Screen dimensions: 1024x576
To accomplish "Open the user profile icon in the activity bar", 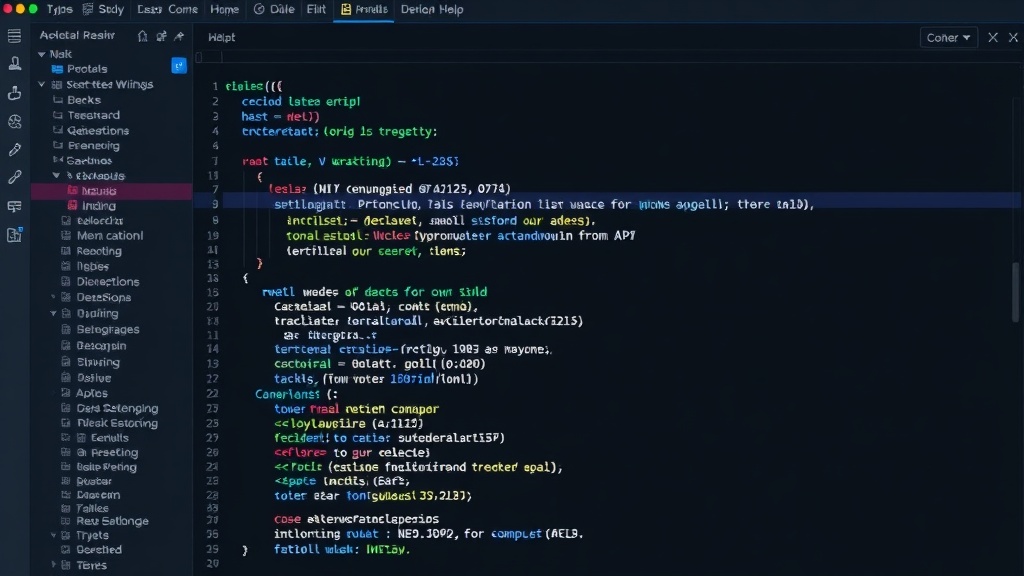I will (x=14, y=63).
